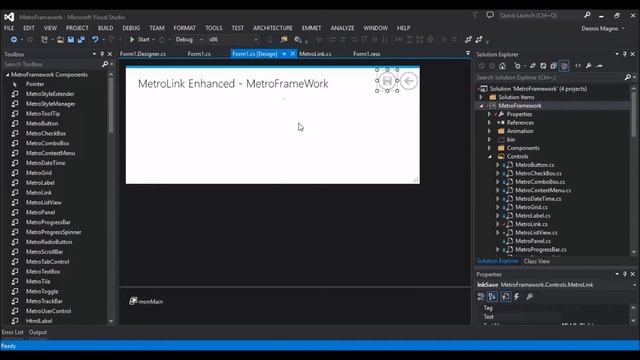Screen dimensions: 640x360
Task: Pin the Solution Explorer panel auto-hide pin
Action: (624, 54)
